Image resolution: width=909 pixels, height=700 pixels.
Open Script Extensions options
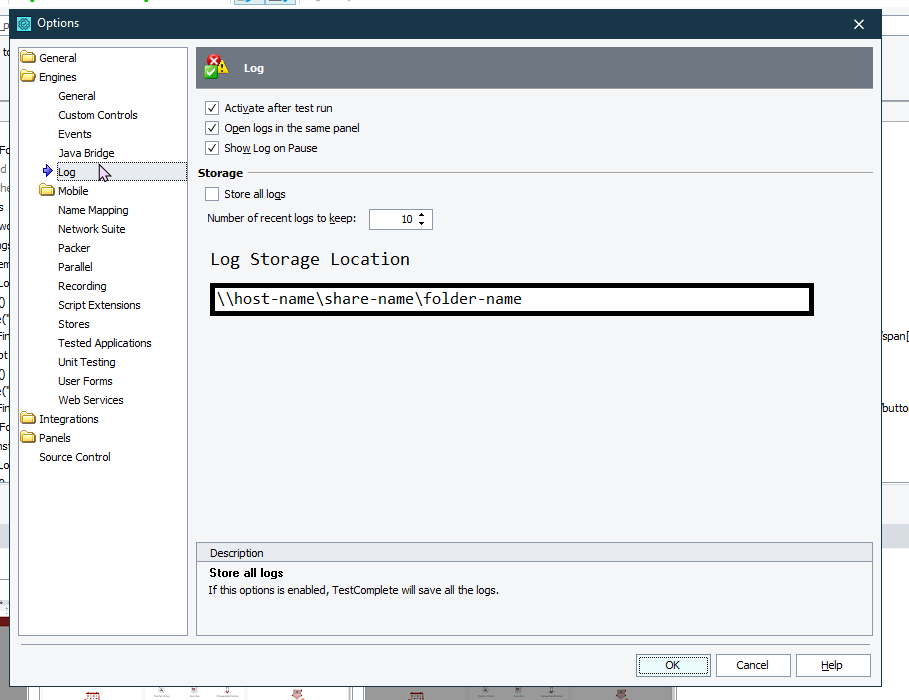(99, 305)
